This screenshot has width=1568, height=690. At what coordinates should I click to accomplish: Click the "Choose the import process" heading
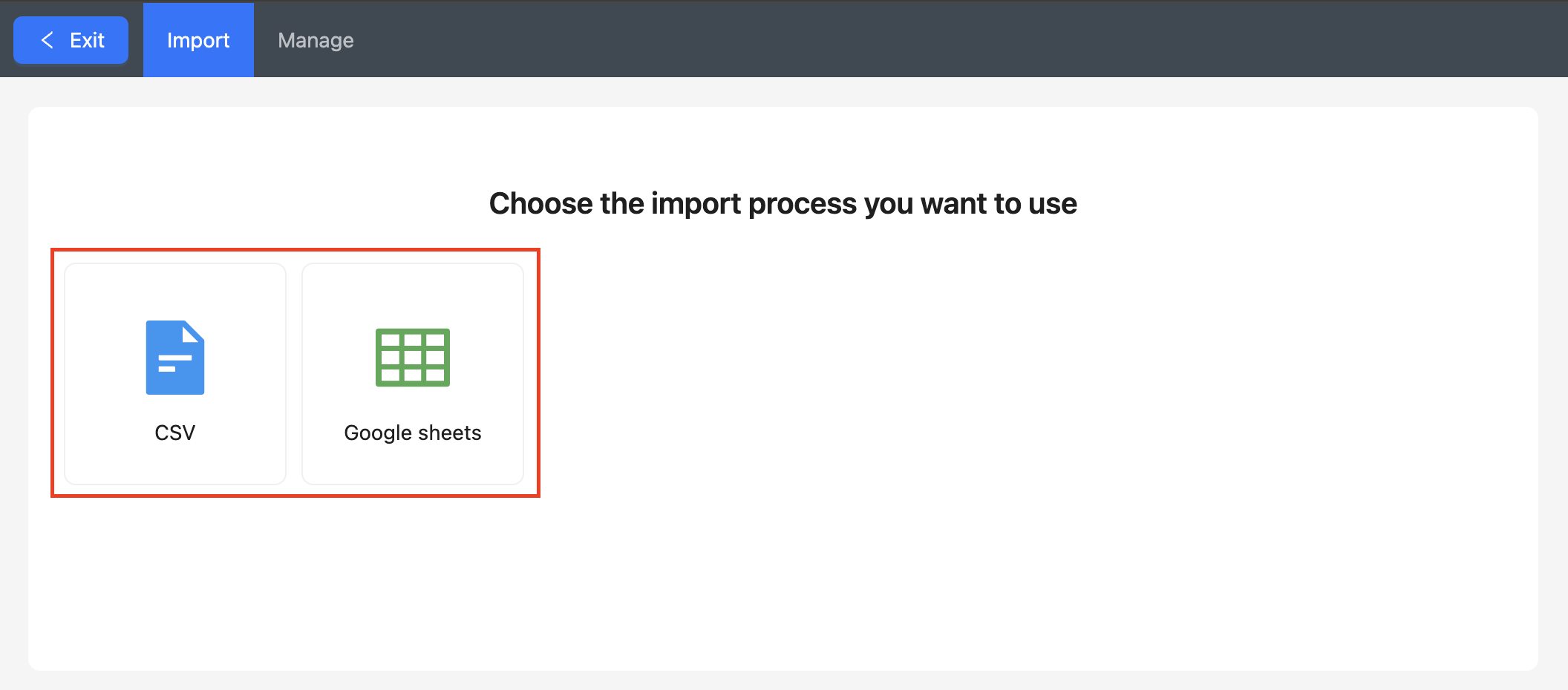pos(783,203)
